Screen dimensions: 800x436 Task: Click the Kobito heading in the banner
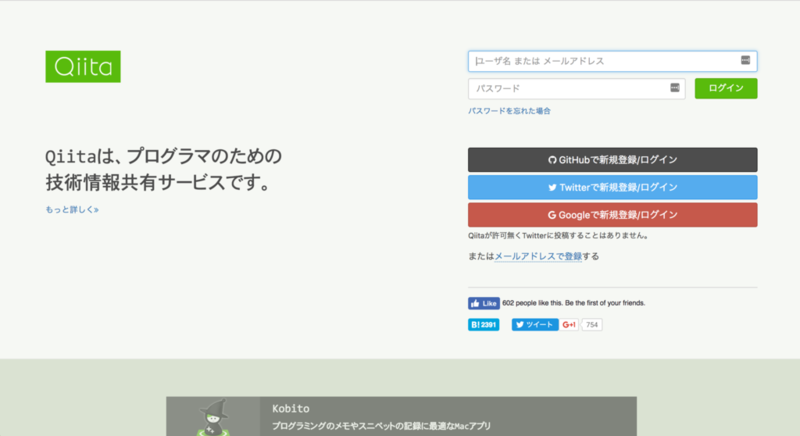pyautogui.click(x=291, y=408)
